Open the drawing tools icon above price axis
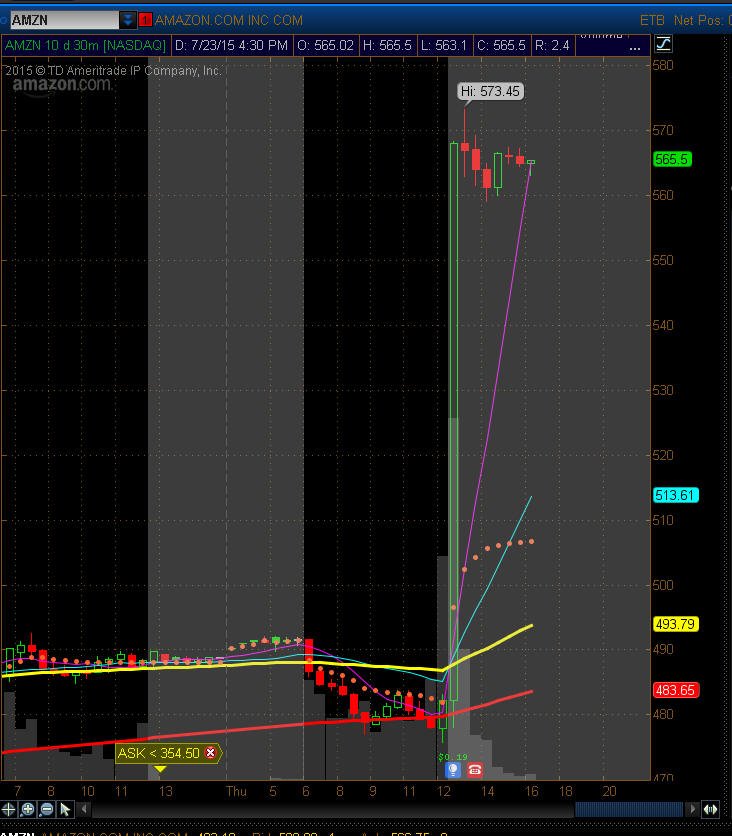This screenshot has width=732, height=836. pos(663,44)
